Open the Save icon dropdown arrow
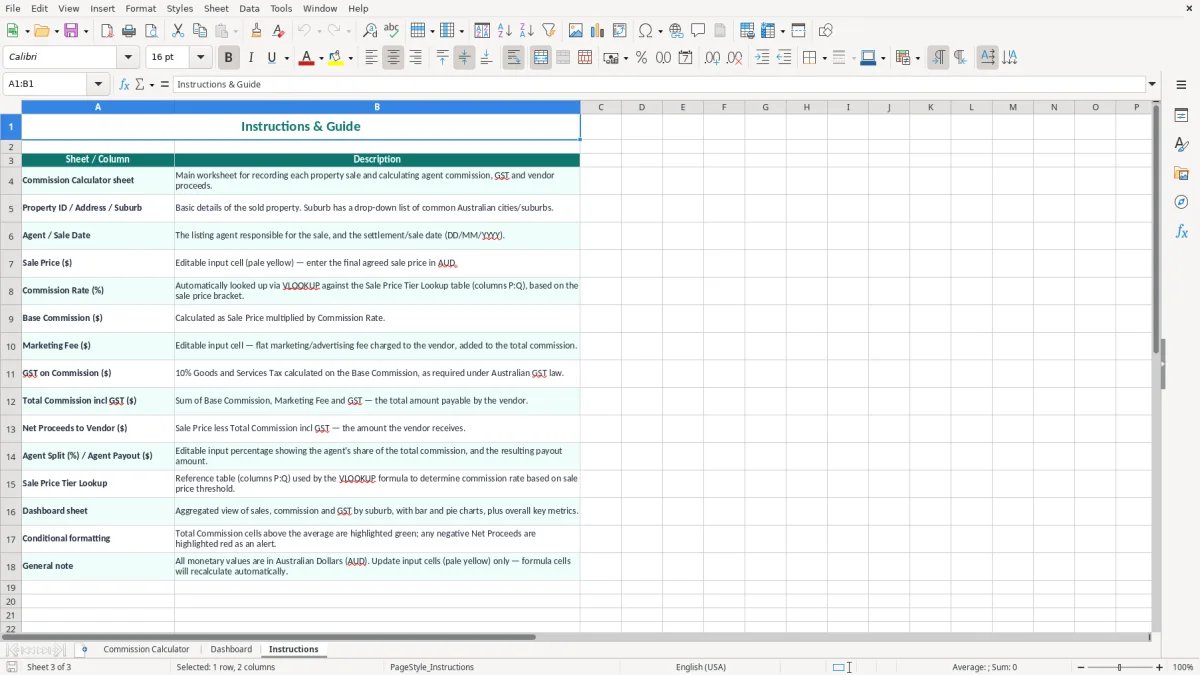The image size is (1200, 675). [86, 31]
